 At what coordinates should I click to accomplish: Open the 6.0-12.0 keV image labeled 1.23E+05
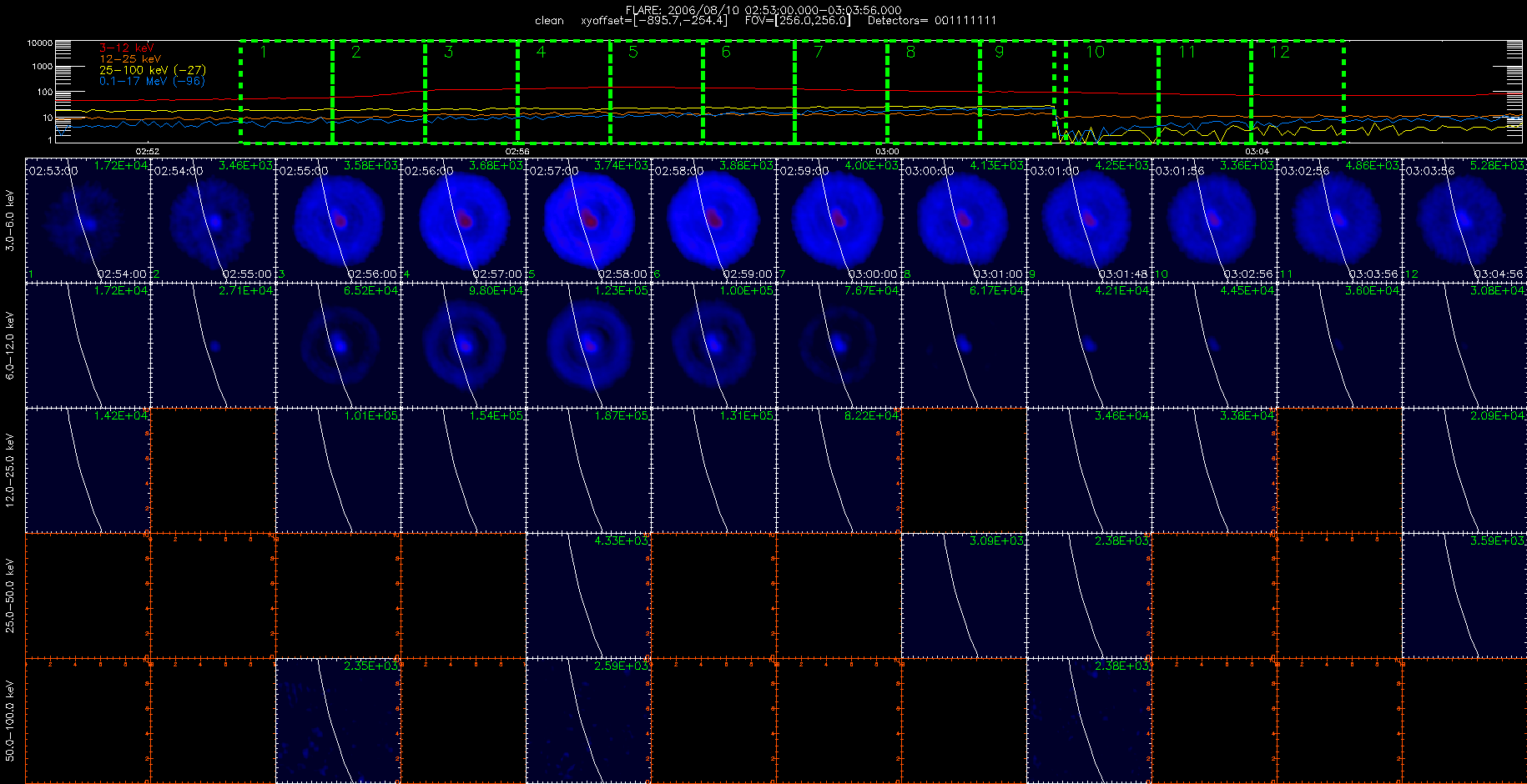(589, 344)
